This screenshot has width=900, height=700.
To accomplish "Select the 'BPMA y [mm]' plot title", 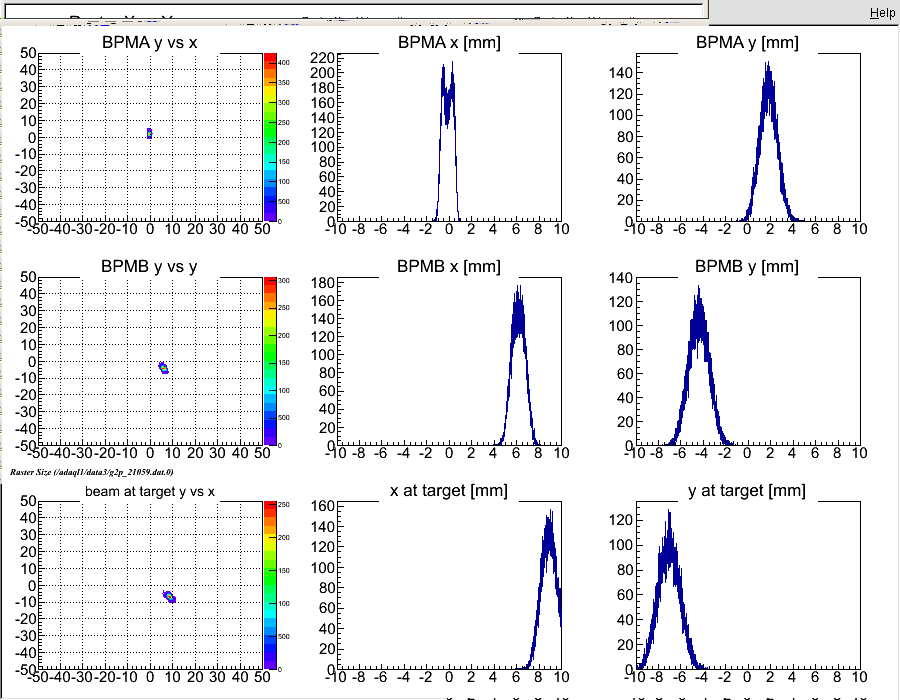I will pos(747,42).
